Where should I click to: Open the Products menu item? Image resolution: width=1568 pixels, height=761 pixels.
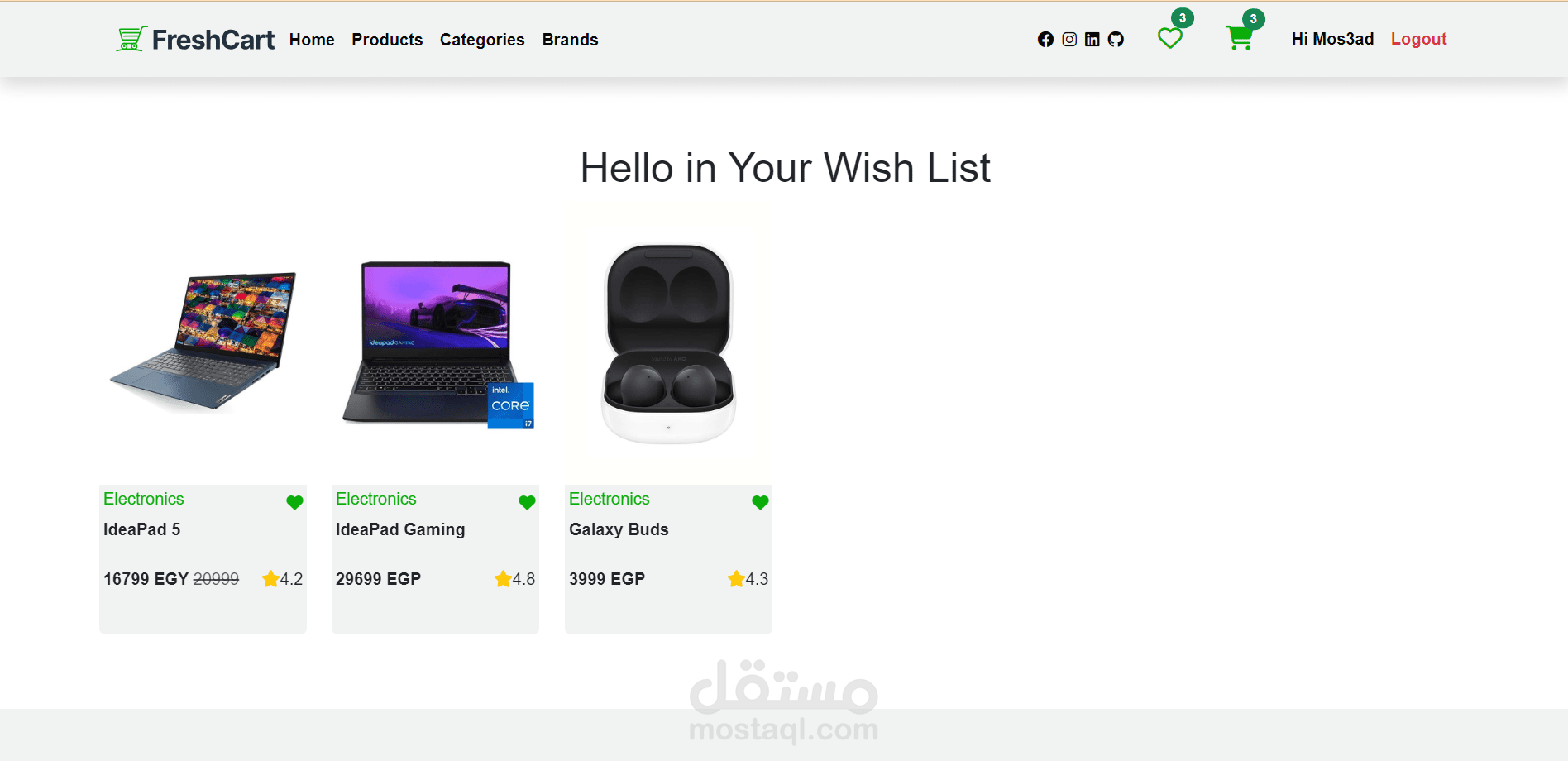click(x=387, y=40)
